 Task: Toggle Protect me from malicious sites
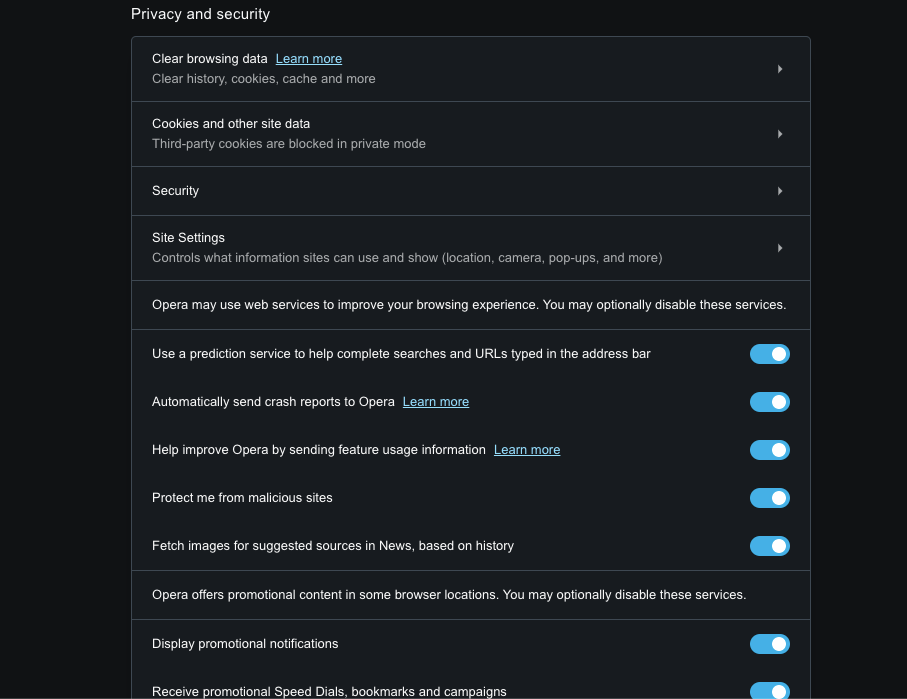pyautogui.click(x=769, y=498)
